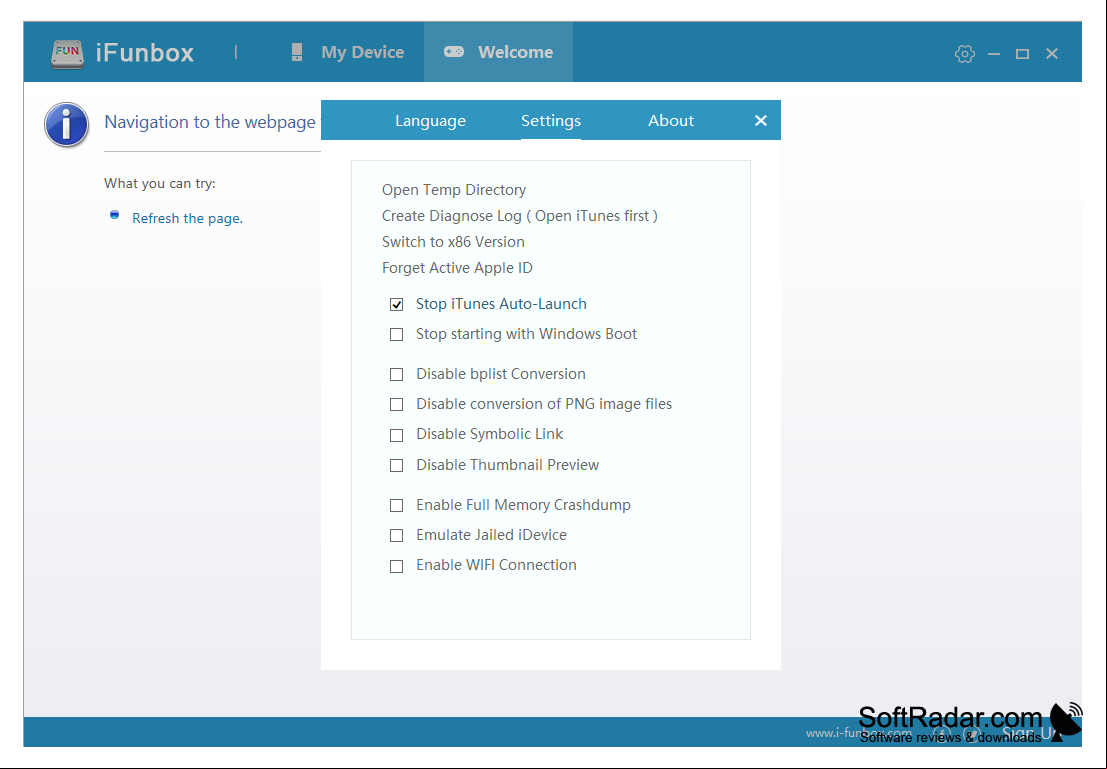Select the Settings tab in dialog
This screenshot has height=769, width=1107.
[551, 121]
